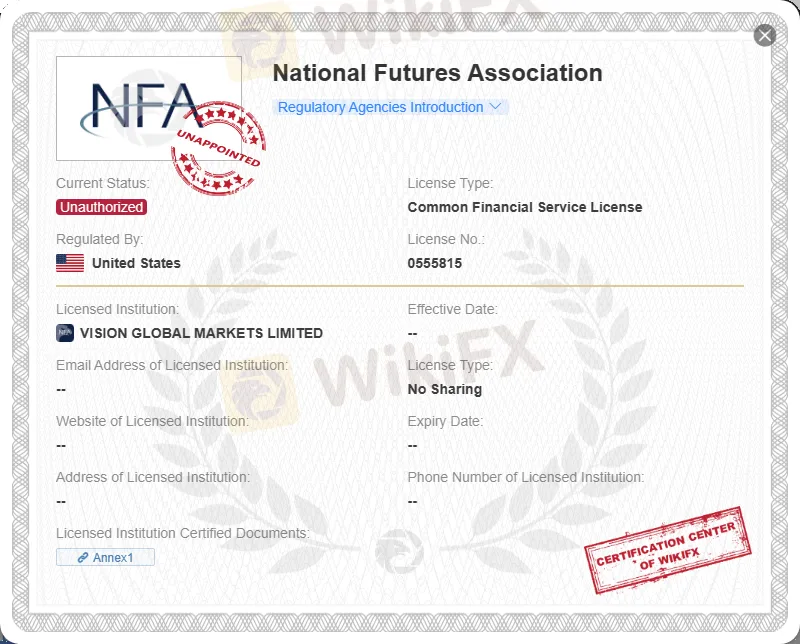This screenshot has height=644, width=800.
Task: Click the institution logo beside VISION GLOBAL MARKETS
Action: point(64,332)
